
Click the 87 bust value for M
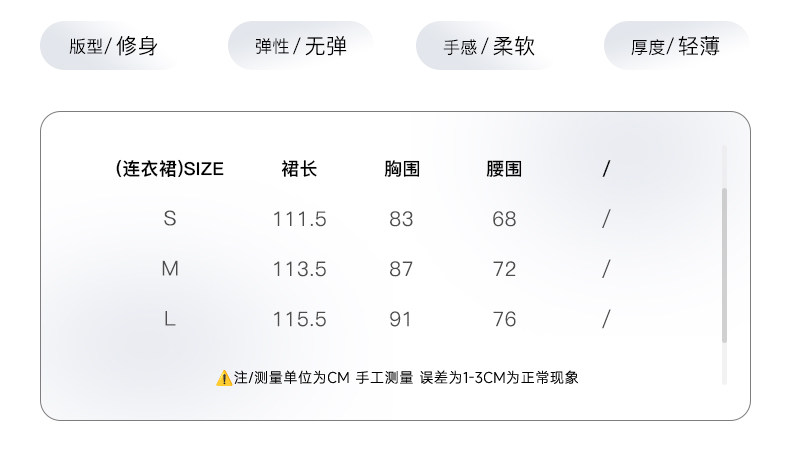(x=401, y=269)
